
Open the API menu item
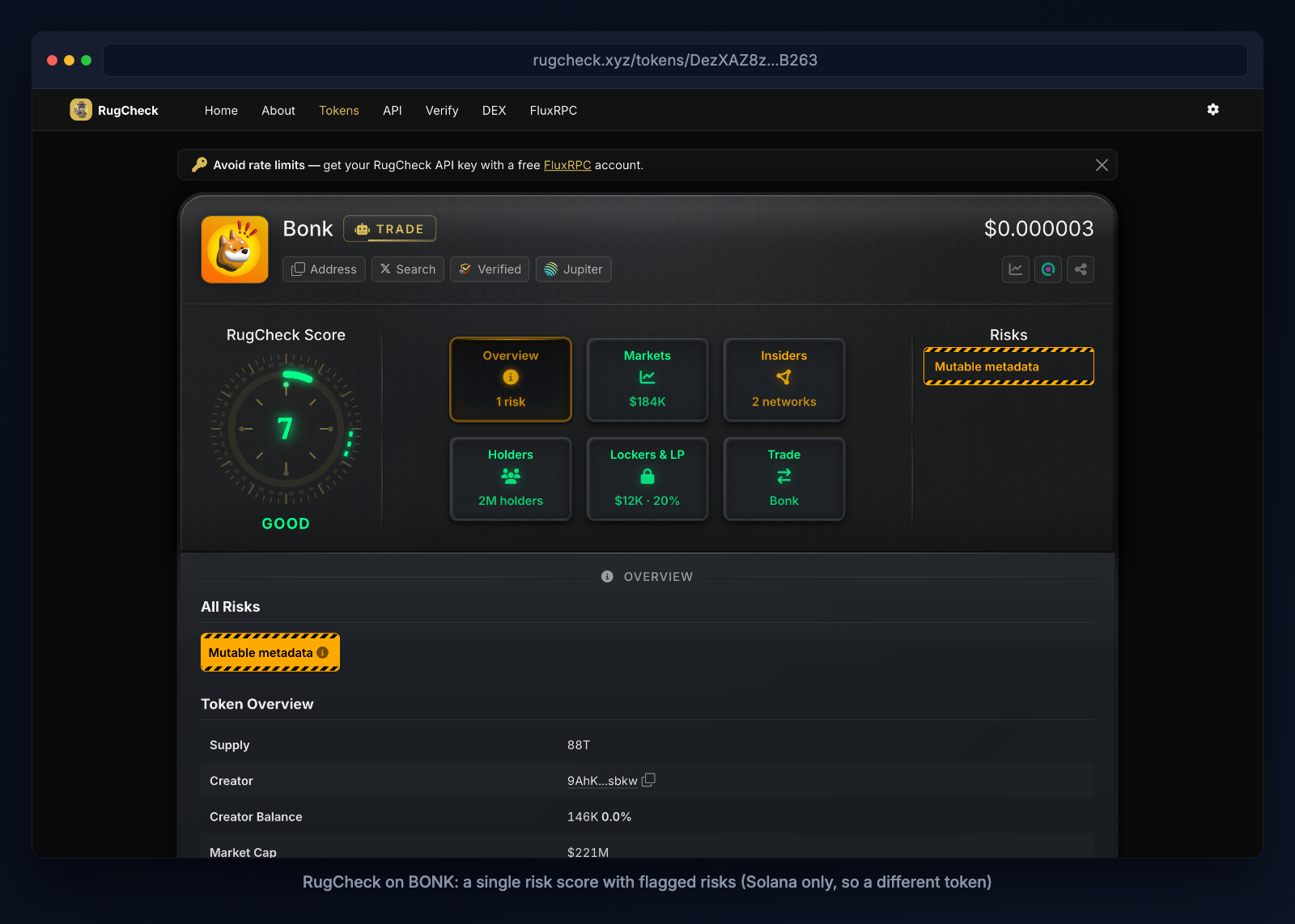tap(393, 110)
